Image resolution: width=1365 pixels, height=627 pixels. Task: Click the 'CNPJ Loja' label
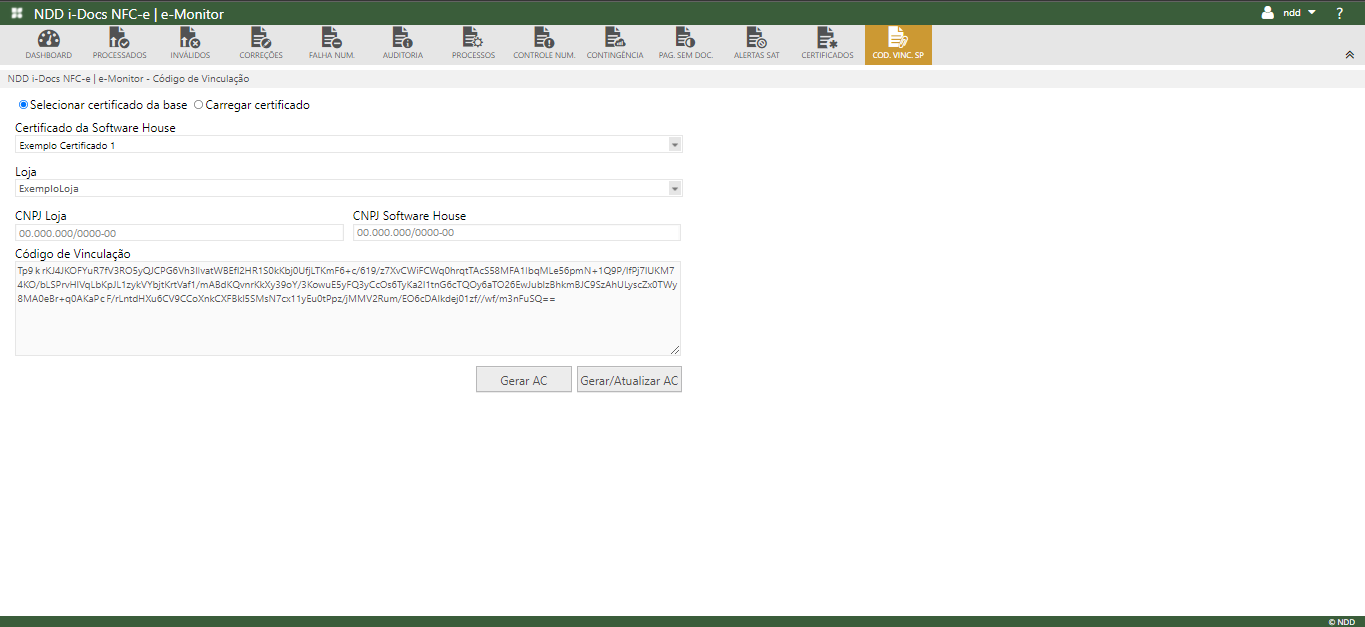[41, 215]
